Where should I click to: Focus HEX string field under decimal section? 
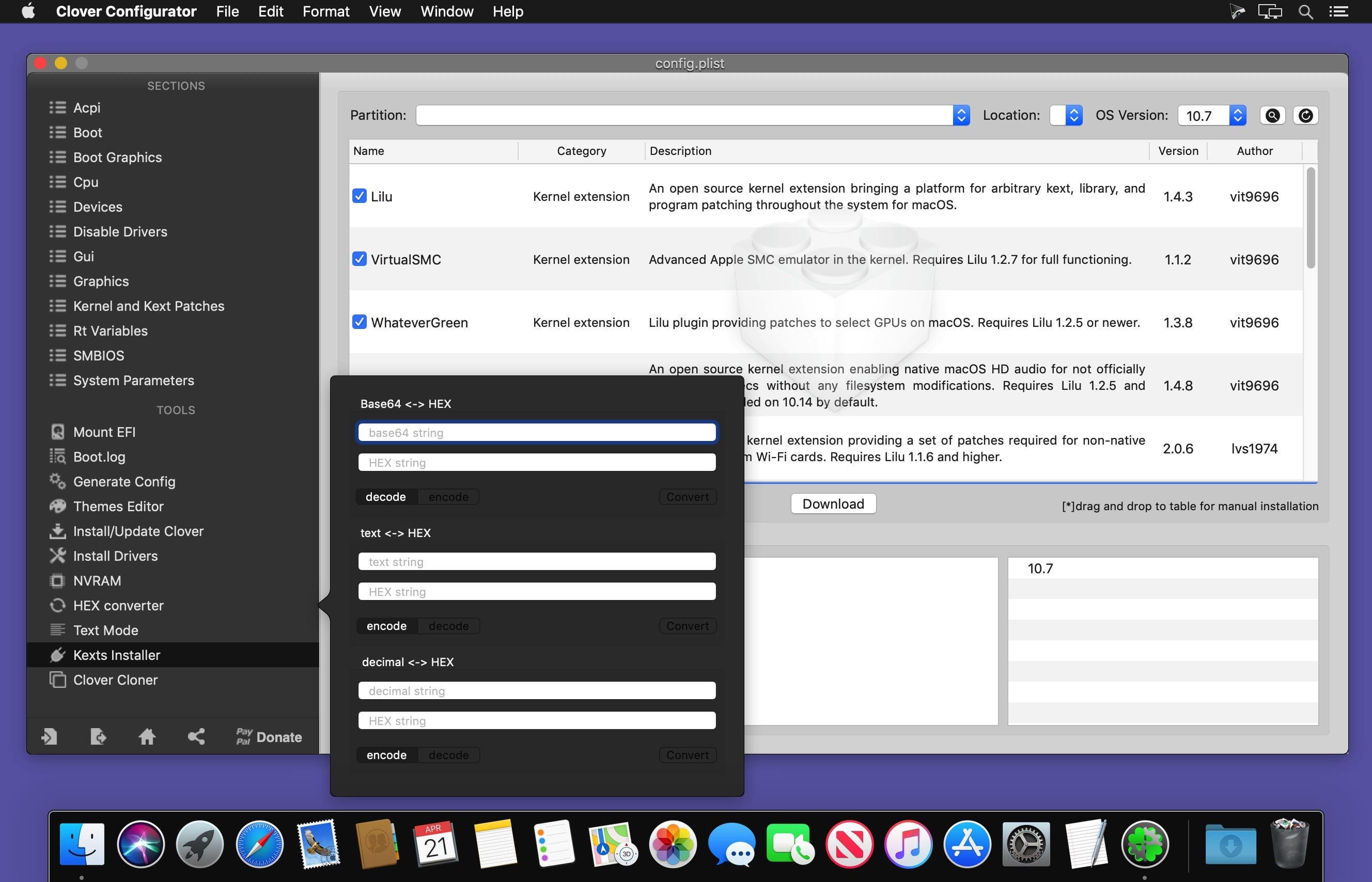point(537,721)
